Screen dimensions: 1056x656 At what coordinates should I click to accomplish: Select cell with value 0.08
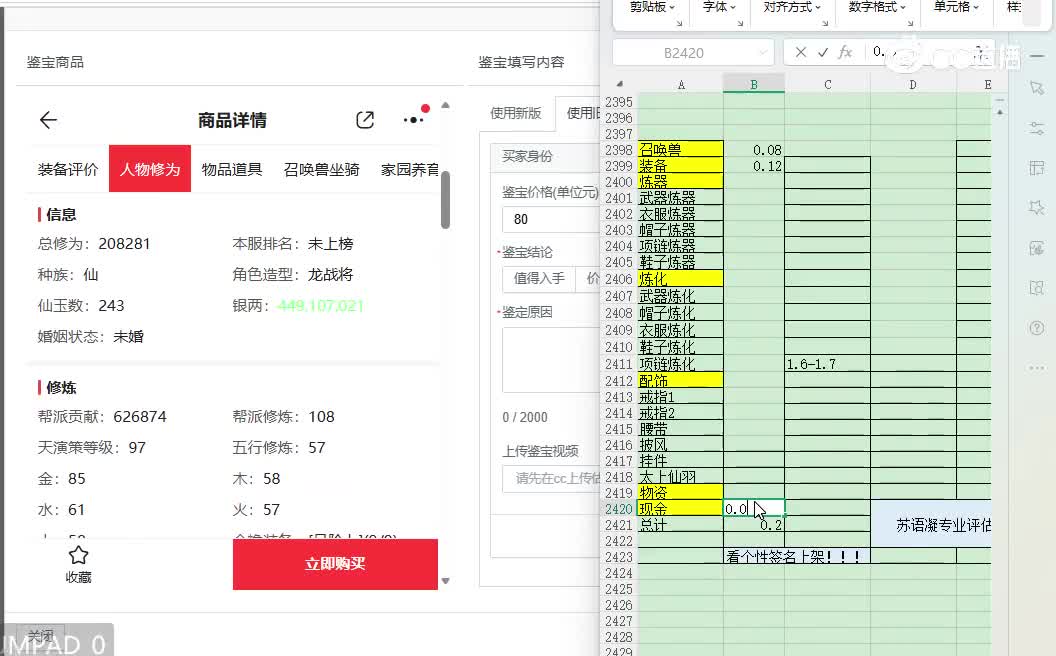754,150
